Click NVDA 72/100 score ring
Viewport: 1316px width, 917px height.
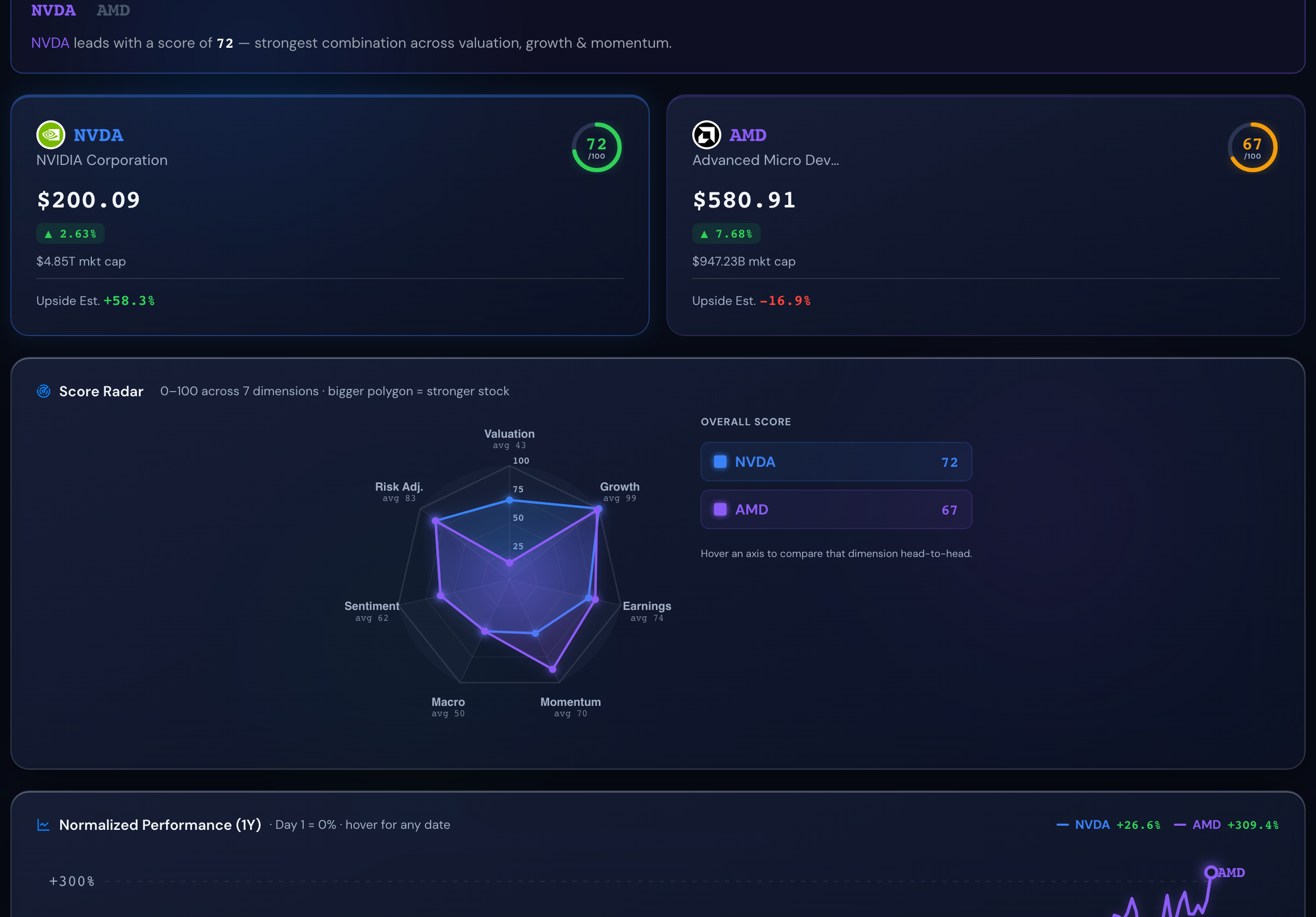[x=597, y=147]
